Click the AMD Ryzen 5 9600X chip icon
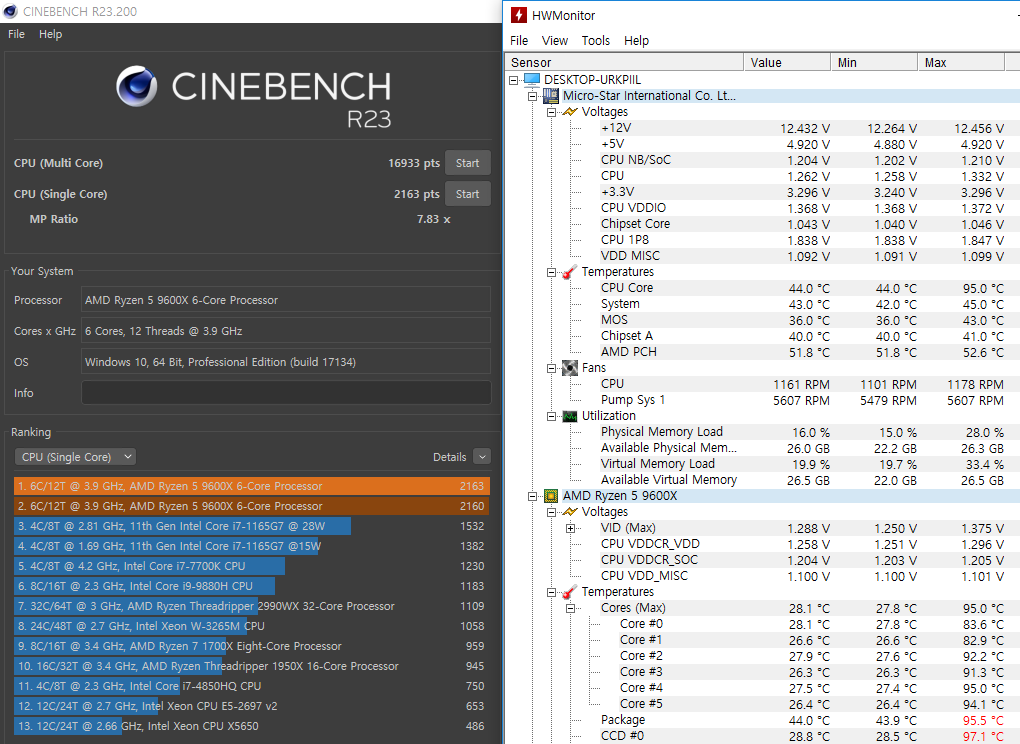This screenshot has width=1020, height=744. [551, 496]
